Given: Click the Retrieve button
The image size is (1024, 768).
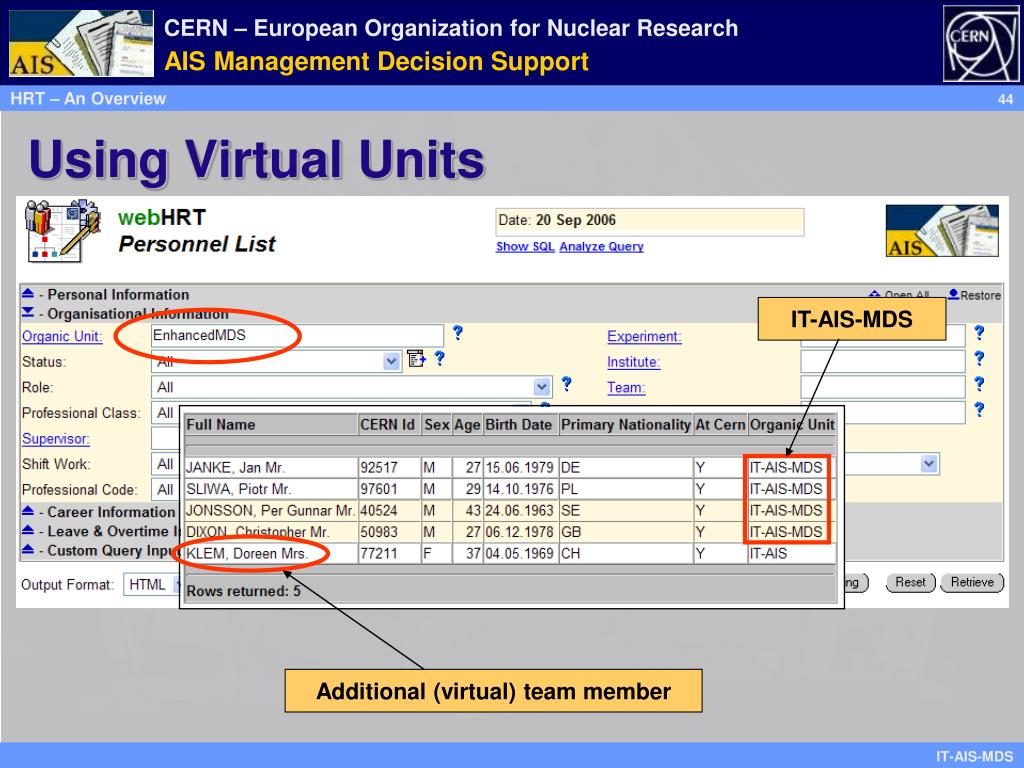Looking at the screenshot, I should pos(972,583).
